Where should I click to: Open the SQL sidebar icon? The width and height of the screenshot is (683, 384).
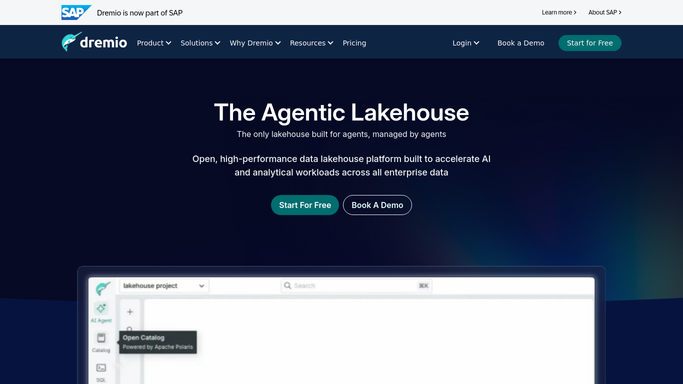coord(101,373)
